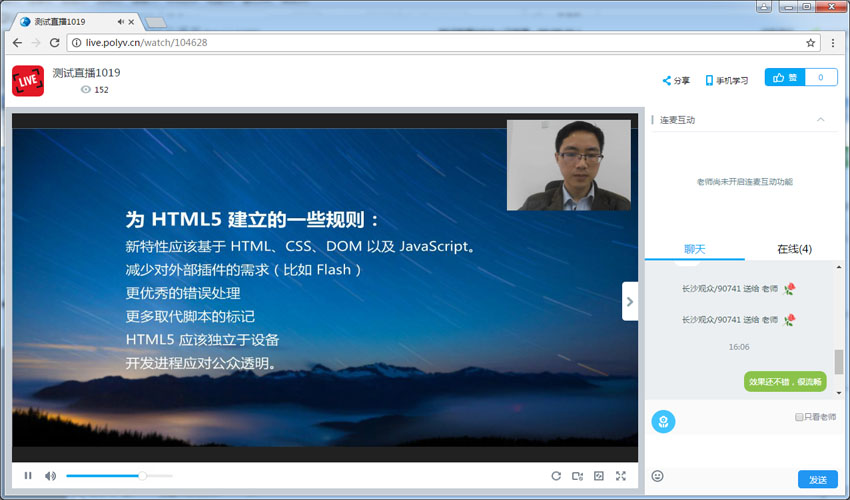Open the emoji picker in chat
Viewport: 850px width, 500px height.
tap(658, 476)
